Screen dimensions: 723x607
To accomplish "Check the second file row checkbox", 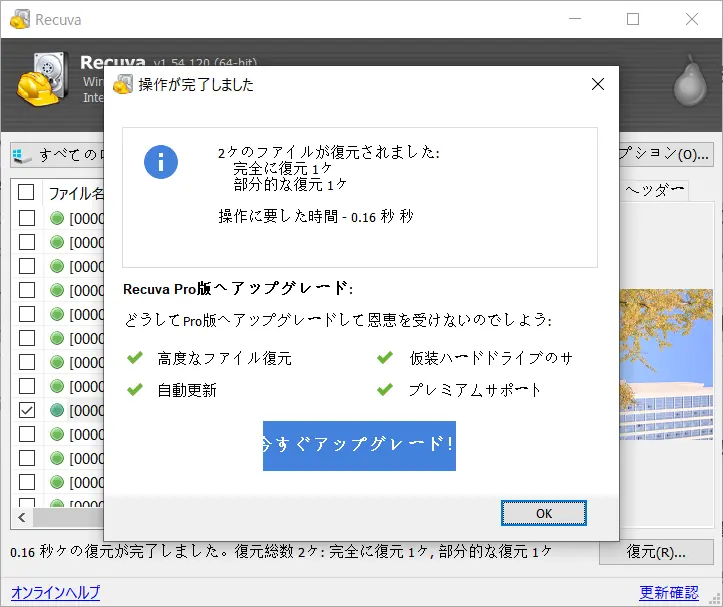I will [x=27, y=242].
